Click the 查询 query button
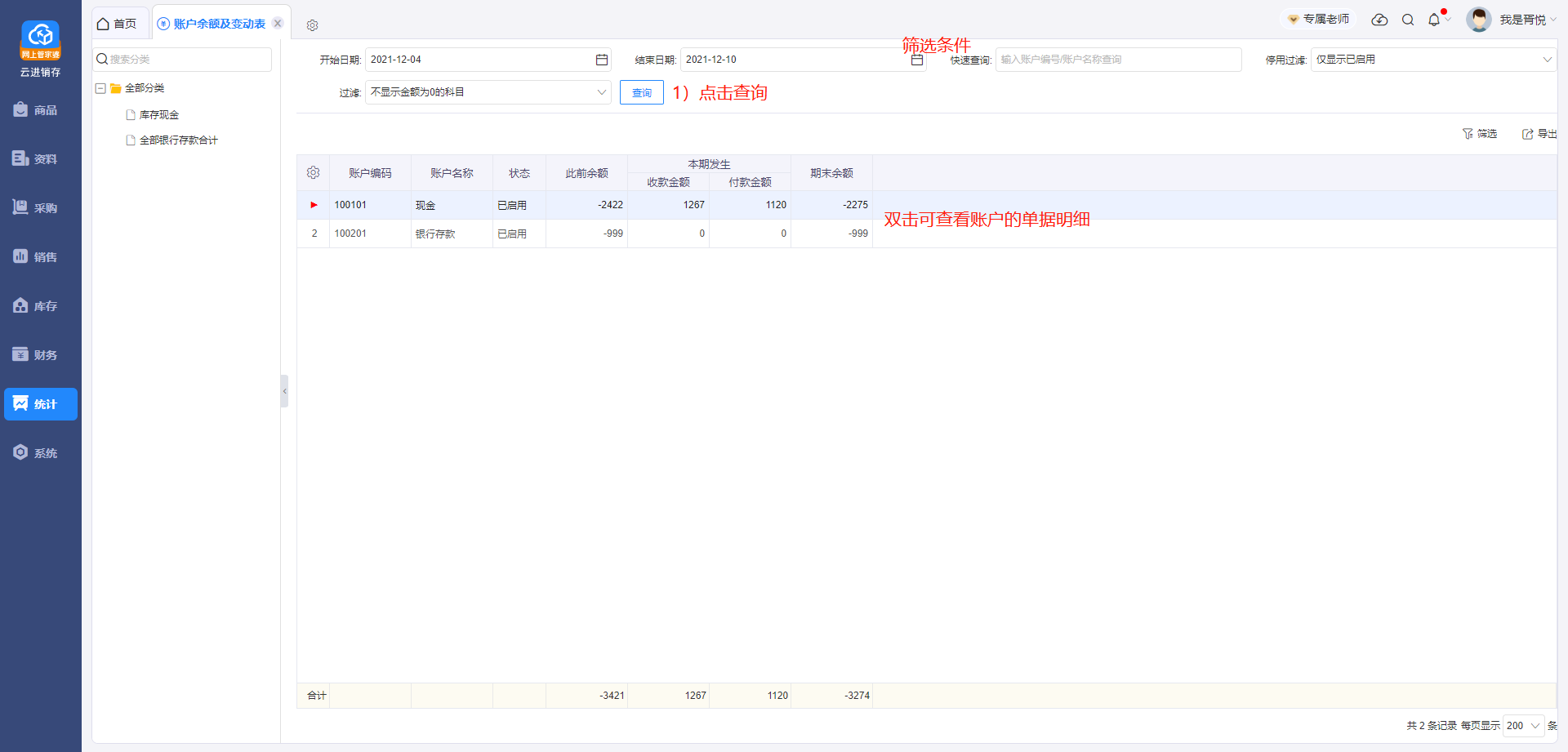Image resolution: width=1568 pixels, height=752 pixels. 641,93
